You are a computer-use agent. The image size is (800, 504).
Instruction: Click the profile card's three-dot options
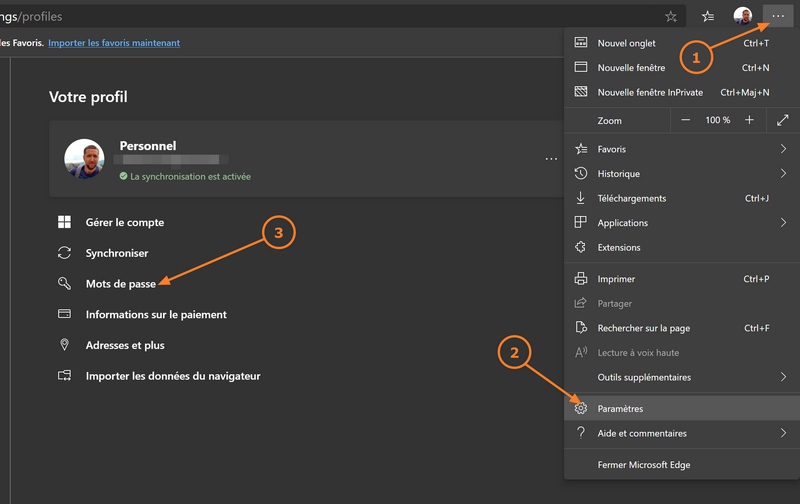pyautogui.click(x=551, y=158)
